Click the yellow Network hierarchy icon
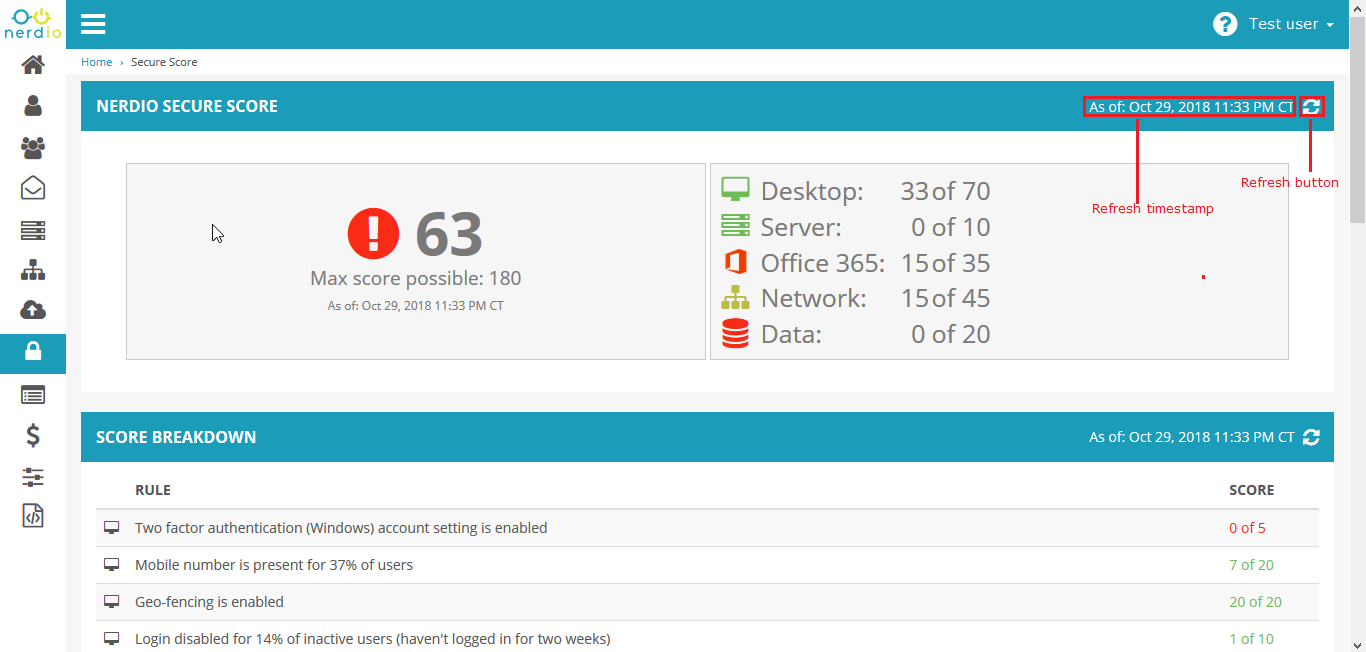The height and width of the screenshot is (652, 1366). tap(735, 298)
